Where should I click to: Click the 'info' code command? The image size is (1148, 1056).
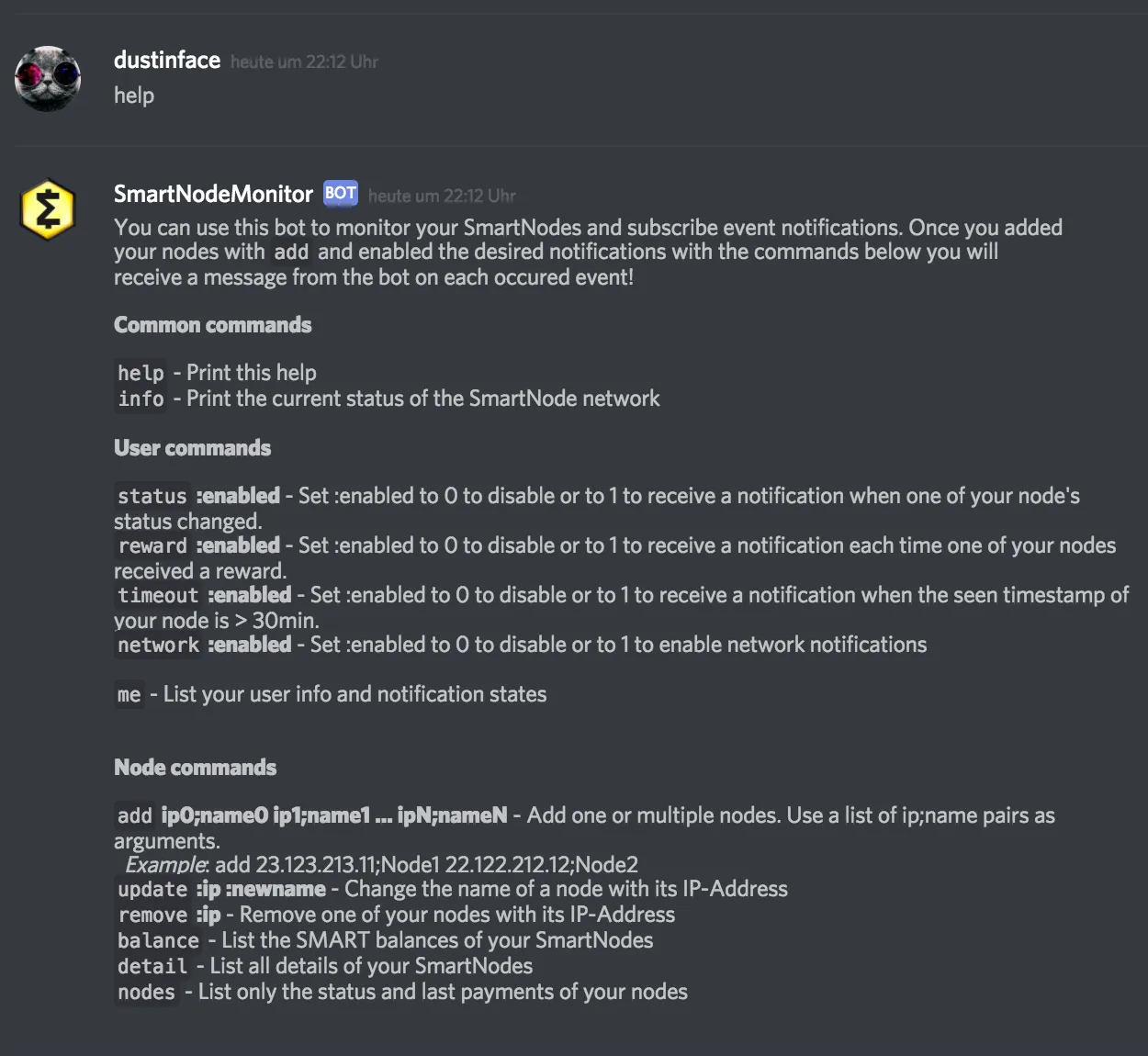click(141, 399)
